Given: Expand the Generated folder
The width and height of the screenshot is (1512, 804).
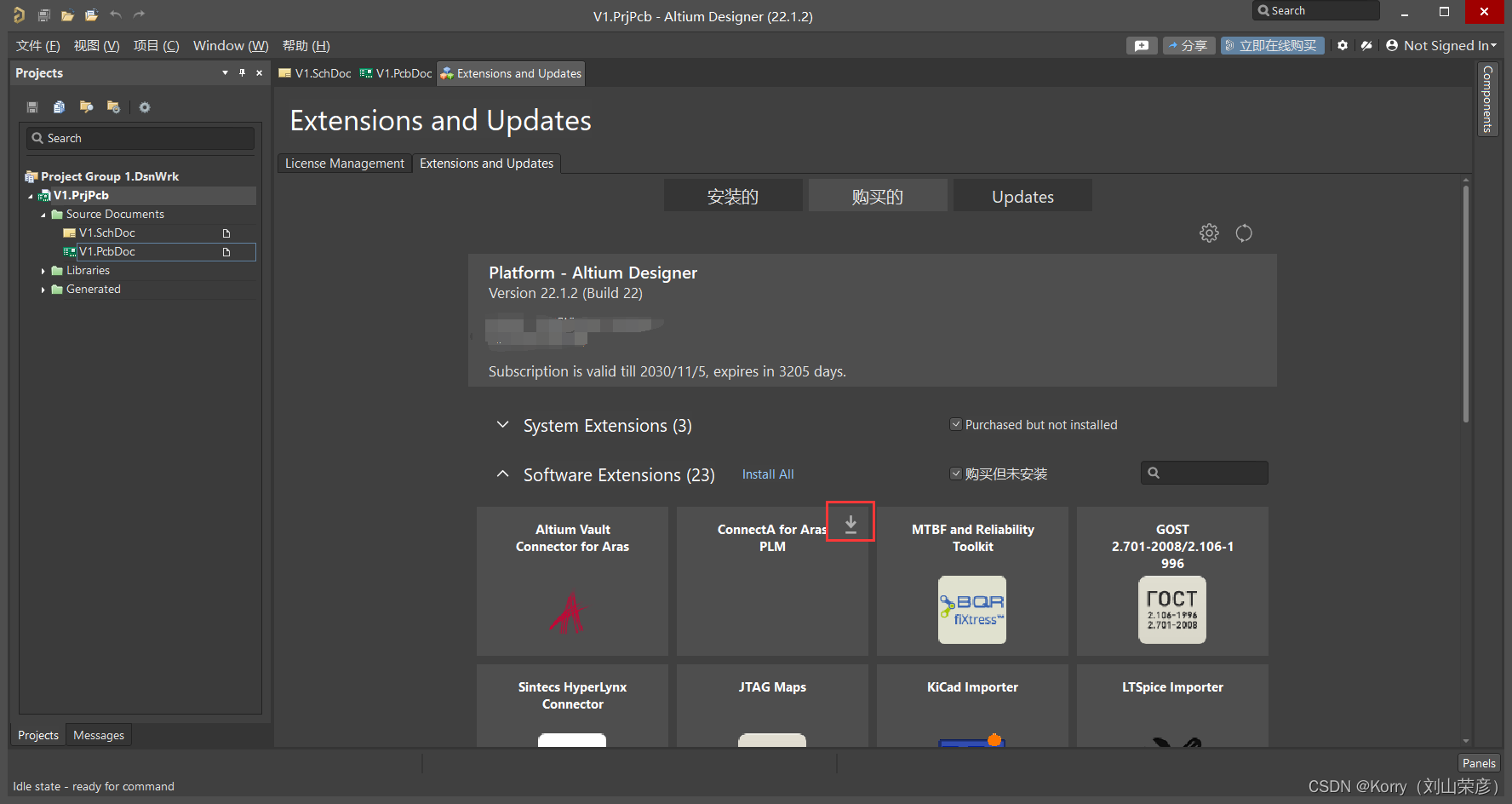Looking at the screenshot, I should pos(43,290).
